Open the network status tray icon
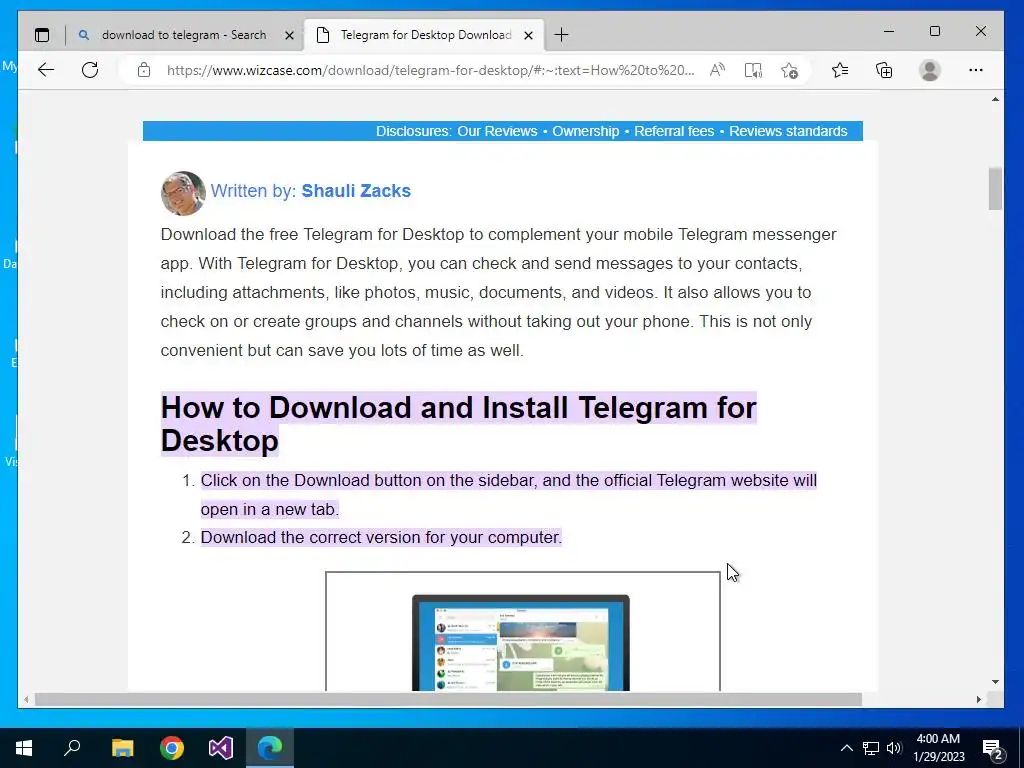 coord(871,748)
